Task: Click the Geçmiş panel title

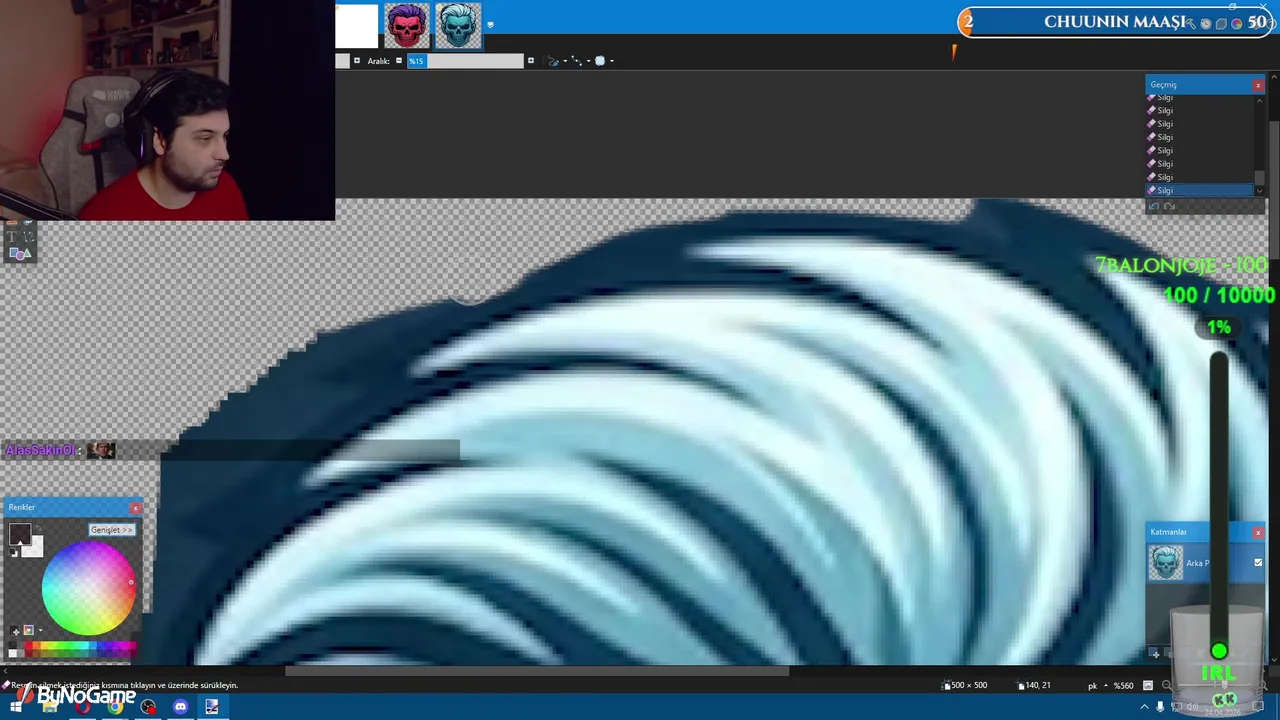Action: click(x=1163, y=85)
